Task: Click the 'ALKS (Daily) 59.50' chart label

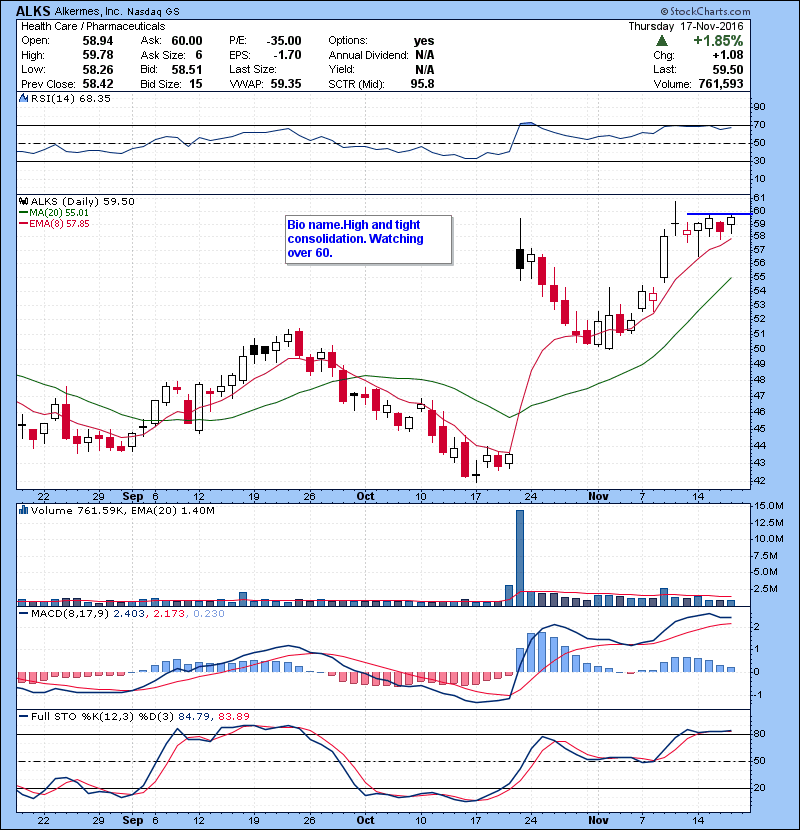Action: click(x=83, y=201)
